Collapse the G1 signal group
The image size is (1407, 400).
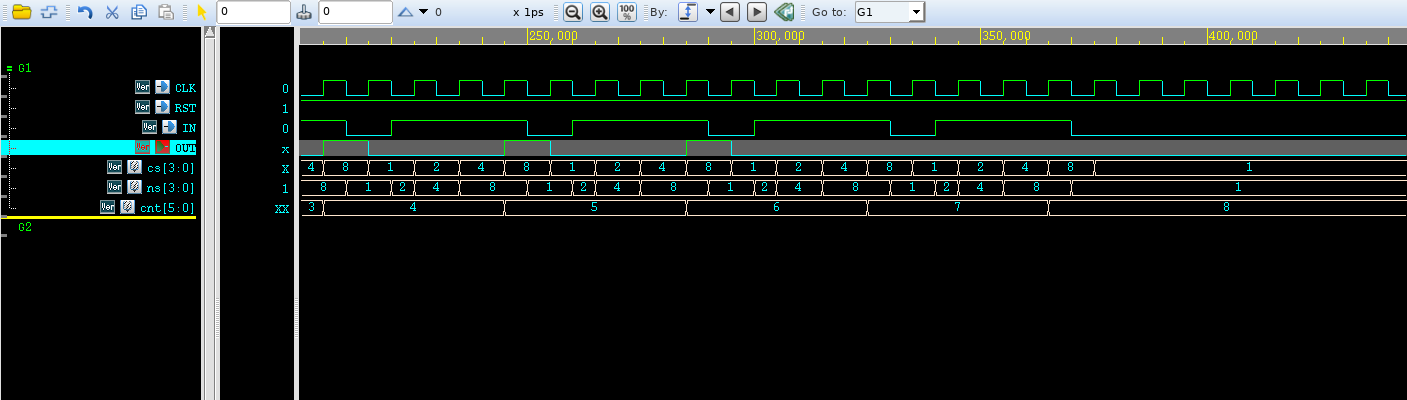(x=9, y=68)
